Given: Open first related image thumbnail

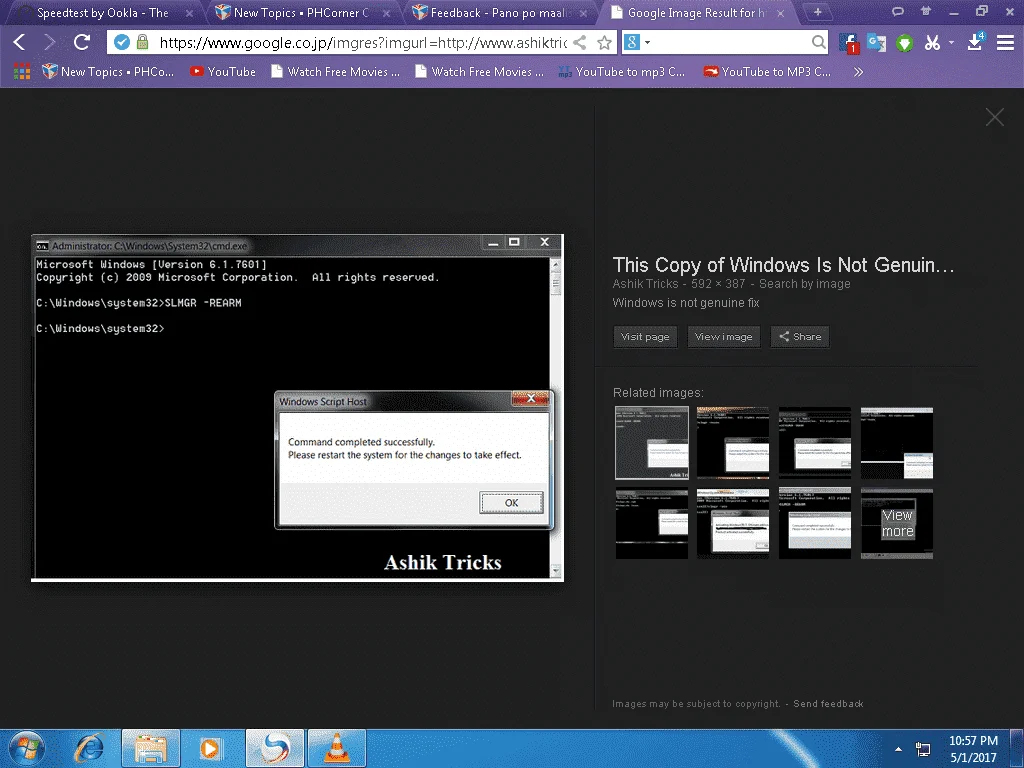Looking at the screenshot, I should coord(652,443).
